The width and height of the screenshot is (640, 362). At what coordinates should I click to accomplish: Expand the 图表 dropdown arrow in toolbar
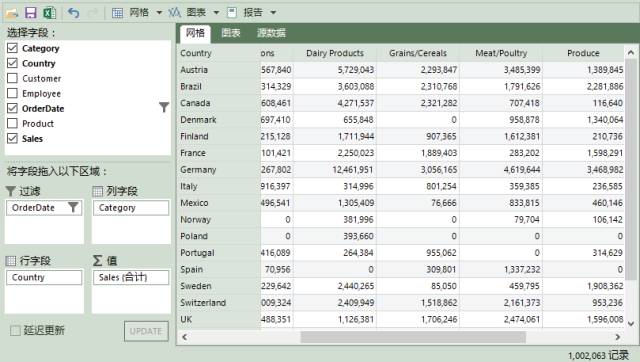216,13
